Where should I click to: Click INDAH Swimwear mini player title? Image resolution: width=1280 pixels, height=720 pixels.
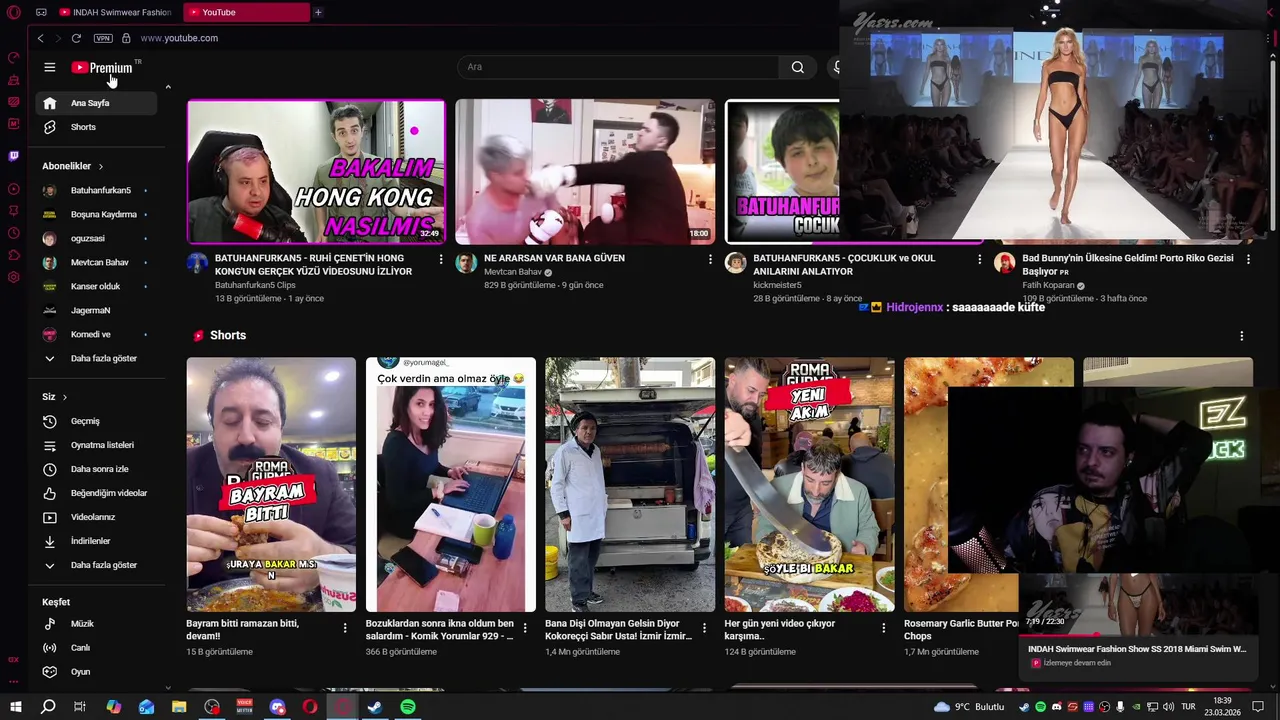[x=1137, y=649]
